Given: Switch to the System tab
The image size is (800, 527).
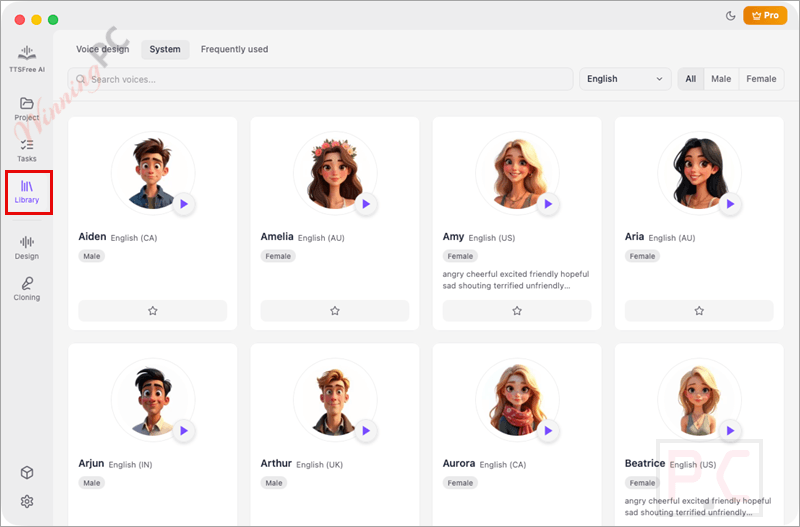Looking at the screenshot, I should [165, 49].
